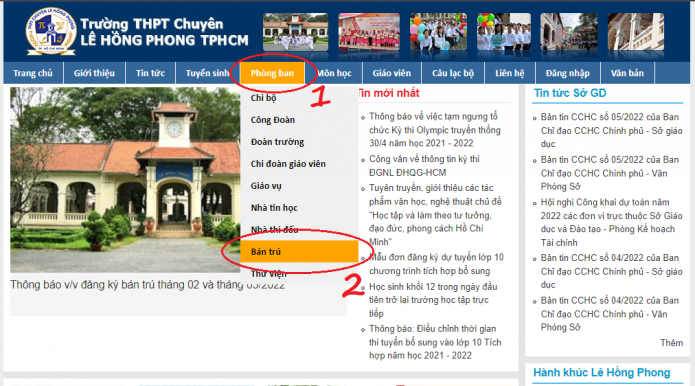Open Hội nghị Công khai dự toán 2022 link

tap(611, 222)
